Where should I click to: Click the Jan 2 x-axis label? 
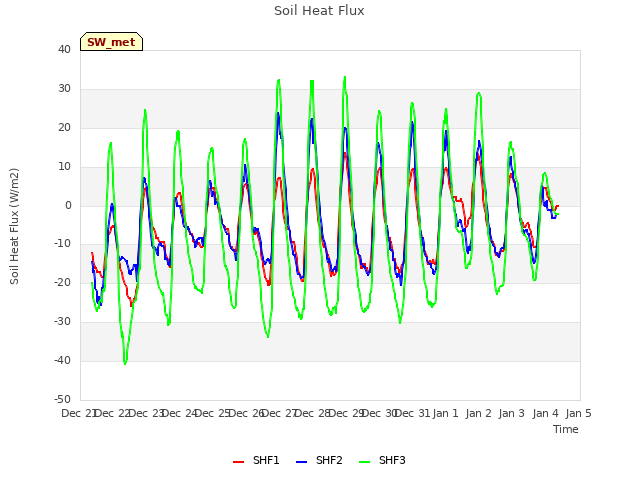[x=478, y=413]
